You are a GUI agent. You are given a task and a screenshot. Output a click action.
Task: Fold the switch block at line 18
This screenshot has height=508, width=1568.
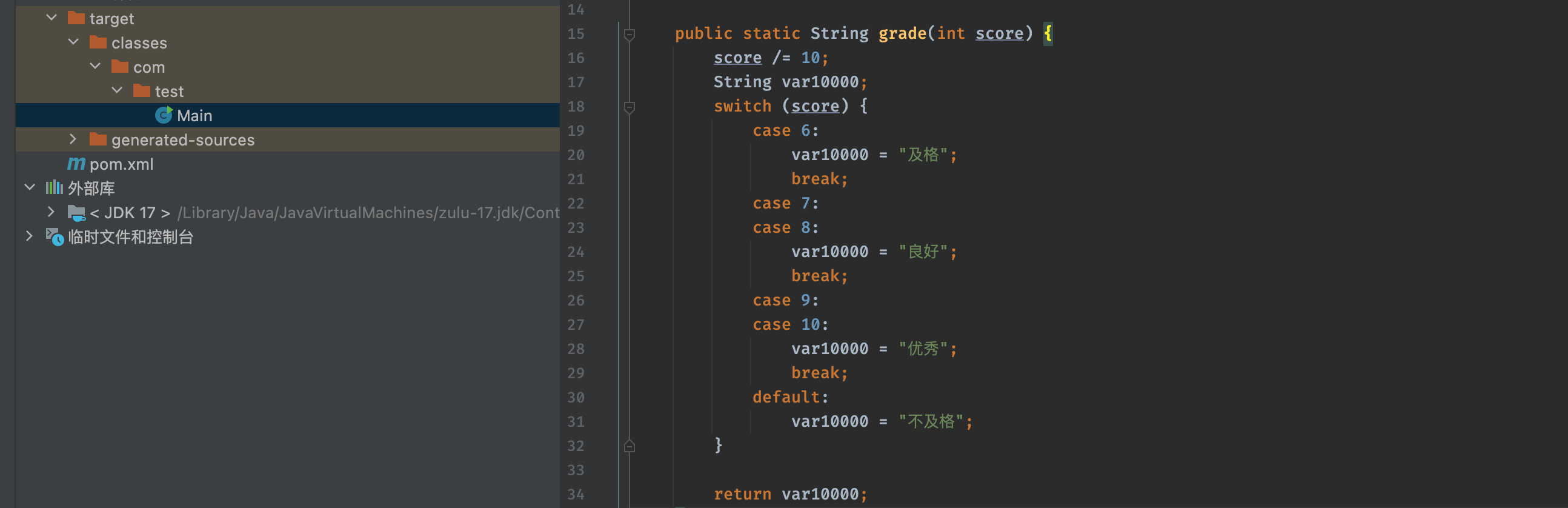point(630,107)
